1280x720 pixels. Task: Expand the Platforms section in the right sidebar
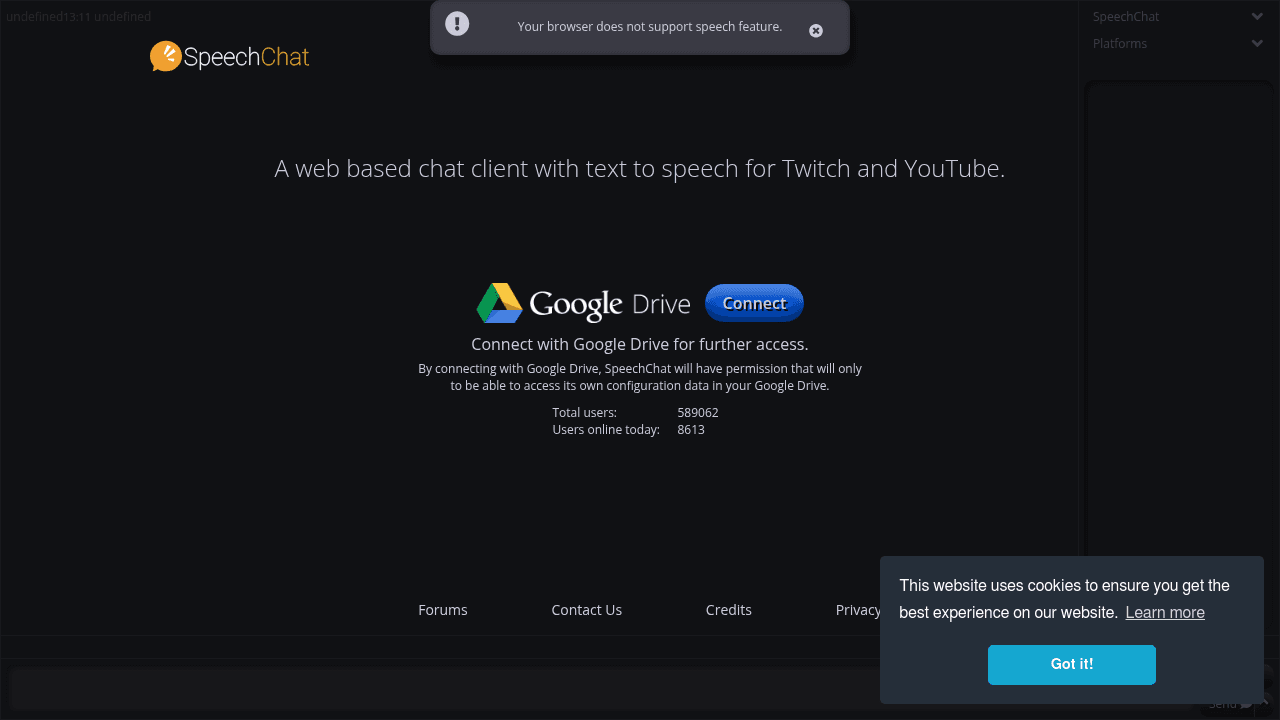click(x=1119, y=43)
